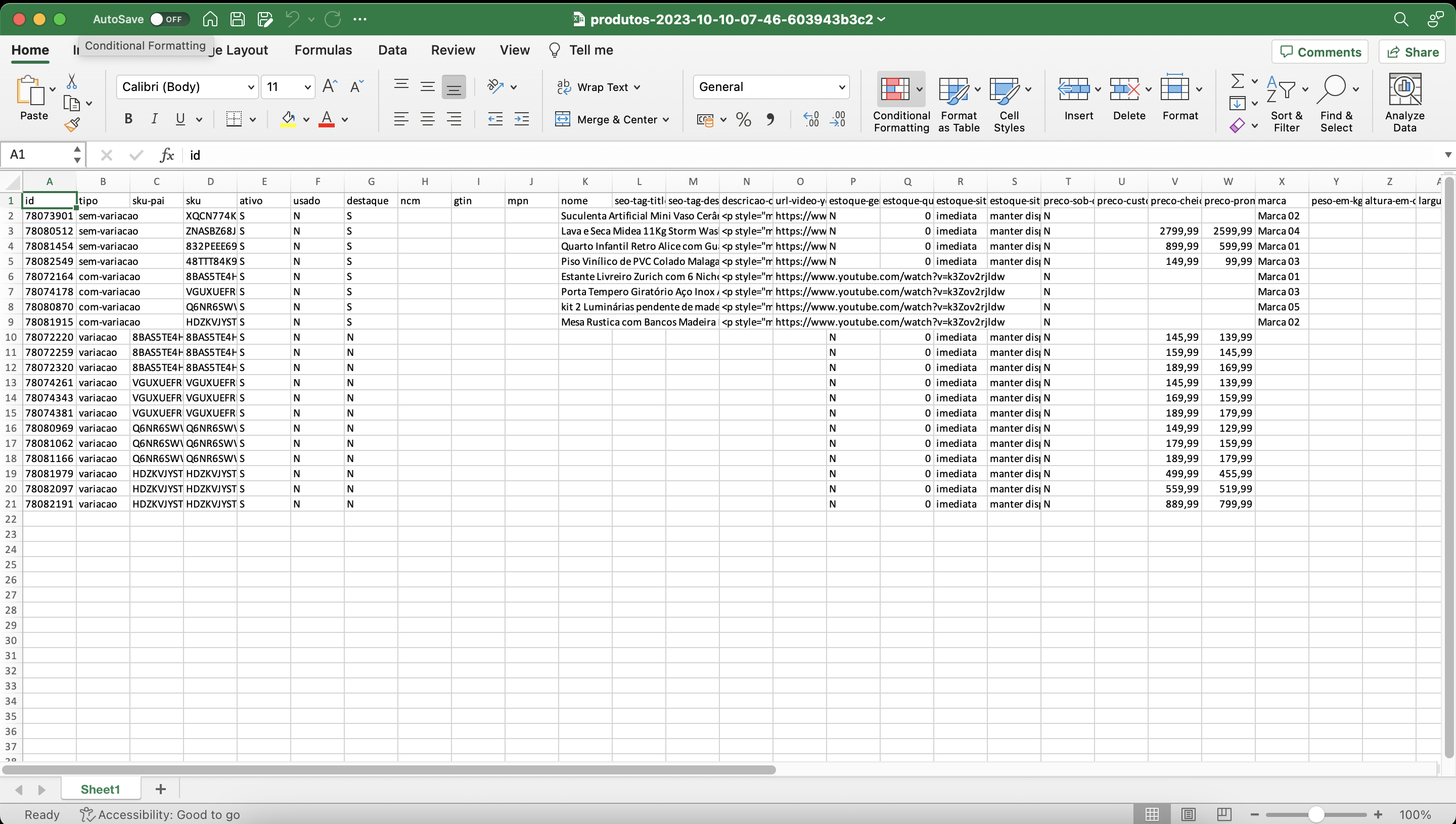Toggle Italic formatting
The image size is (1456, 824).
[x=154, y=119]
